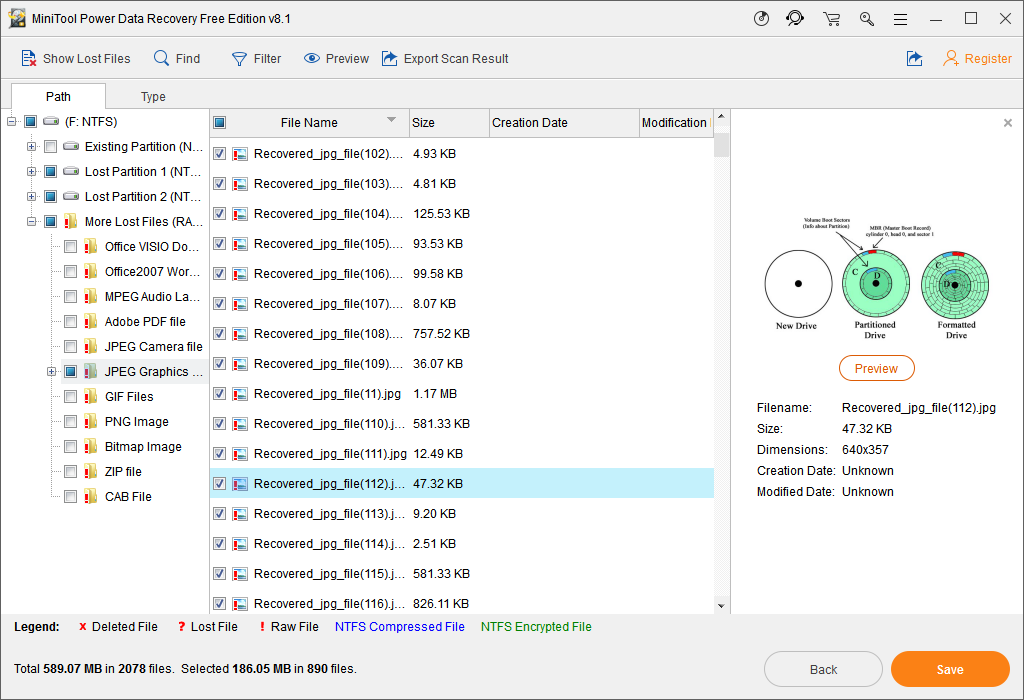1024x700 pixels.
Task: Check the Bitmap Image checkbox
Action: [x=71, y=447]
